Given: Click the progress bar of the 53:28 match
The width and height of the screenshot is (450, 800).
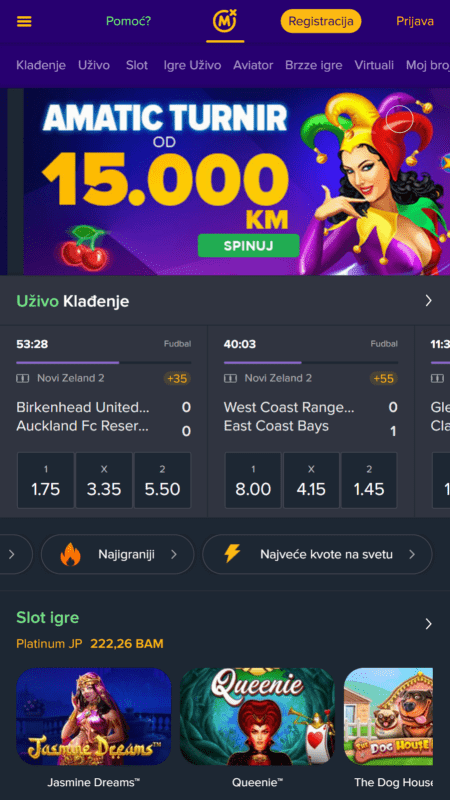Looking at the screenshot, I should (x=104, y=363).
